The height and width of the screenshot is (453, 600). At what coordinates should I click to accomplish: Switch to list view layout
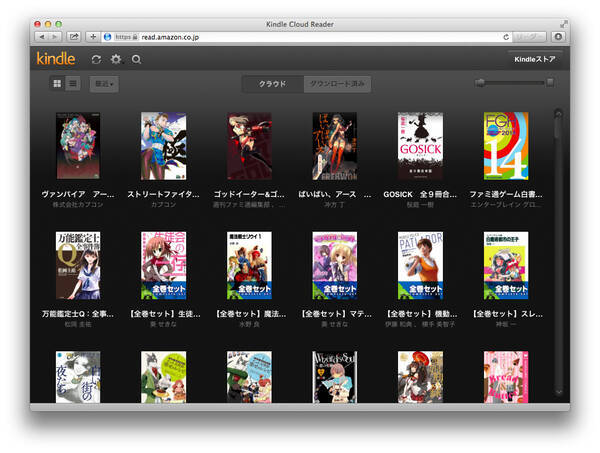pos(73,83)
